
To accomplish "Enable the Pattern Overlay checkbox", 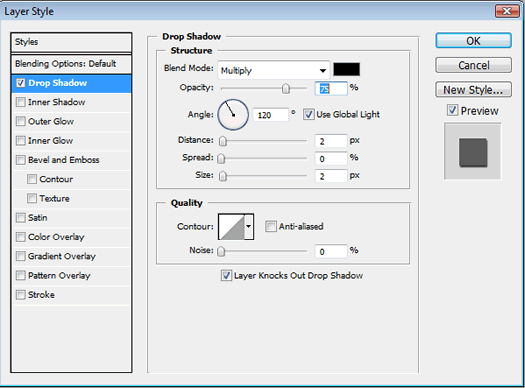I will tap(21, 276).
